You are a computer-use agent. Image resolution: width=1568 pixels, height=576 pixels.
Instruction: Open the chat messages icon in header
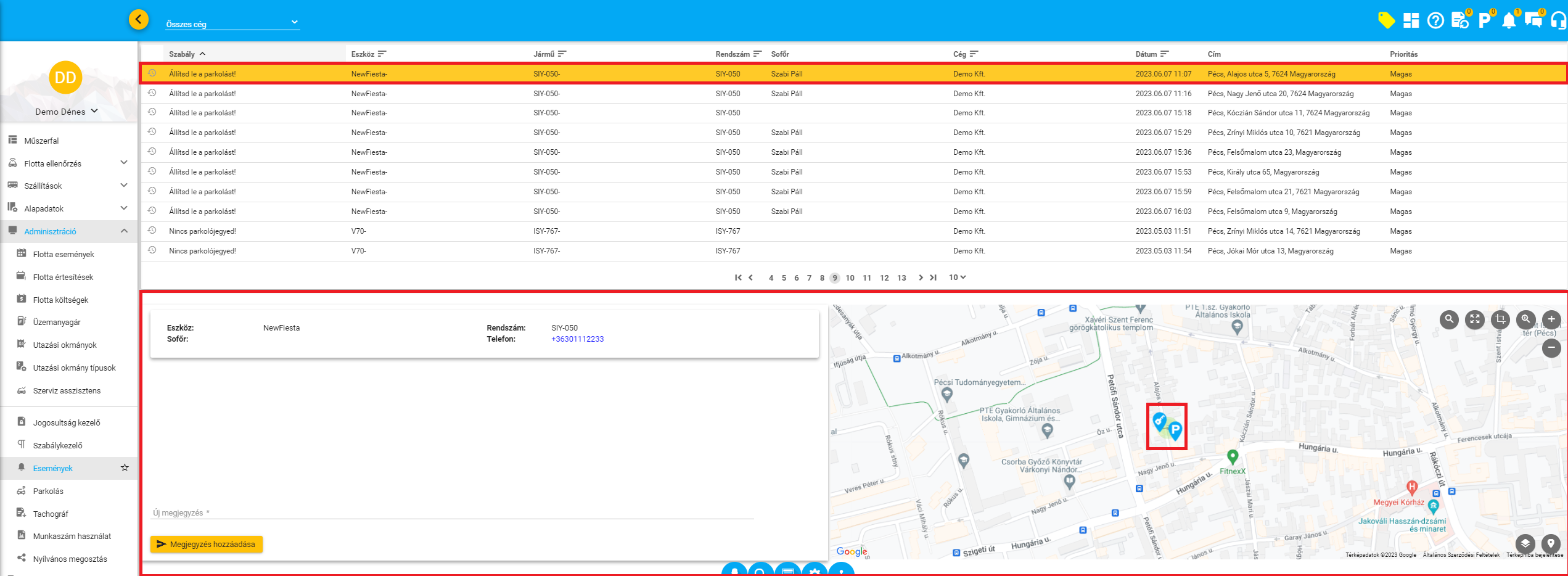[1533, 21]
